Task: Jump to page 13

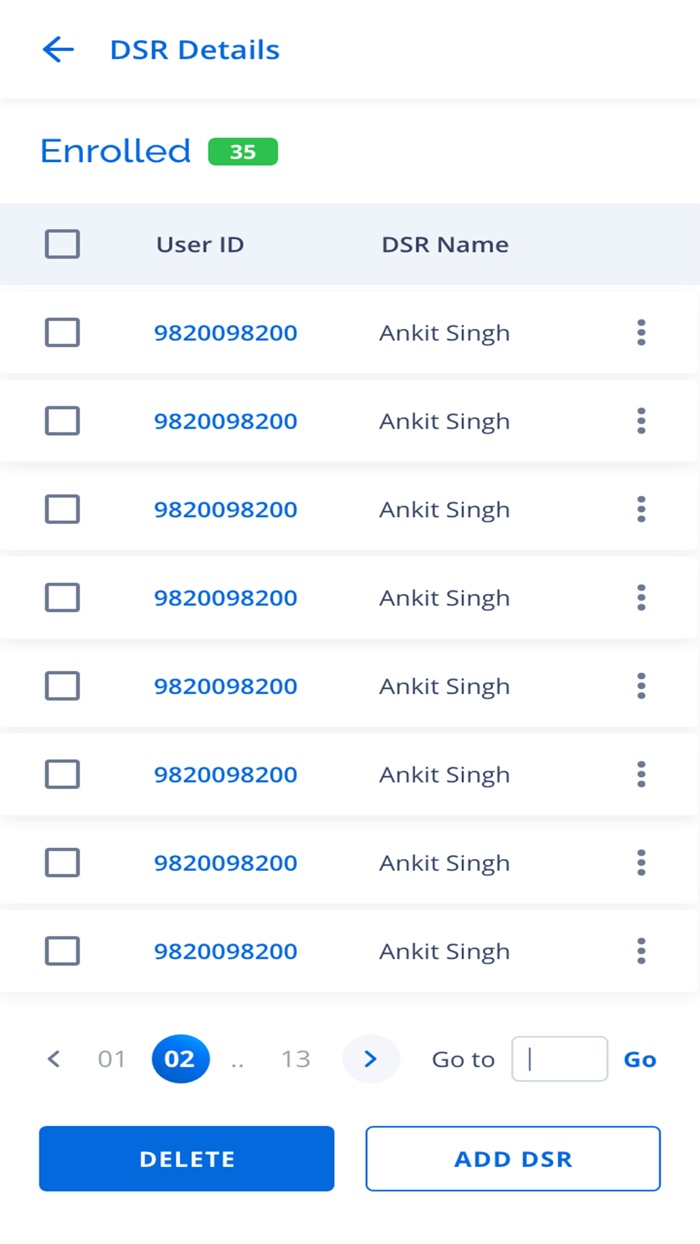Action: click(296, 1059)
